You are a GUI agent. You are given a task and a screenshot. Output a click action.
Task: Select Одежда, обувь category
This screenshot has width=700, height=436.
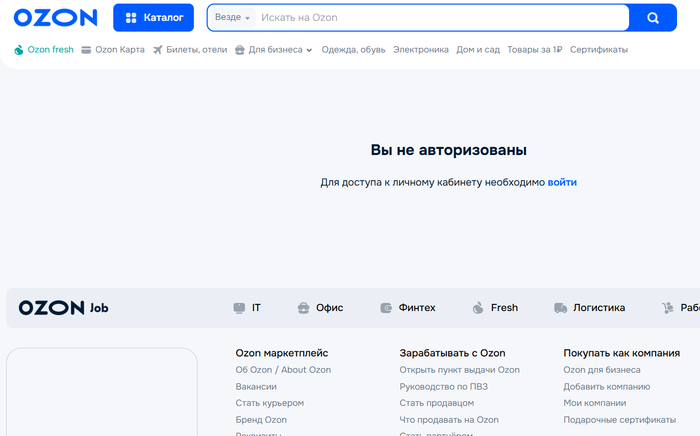pos(353,50)
